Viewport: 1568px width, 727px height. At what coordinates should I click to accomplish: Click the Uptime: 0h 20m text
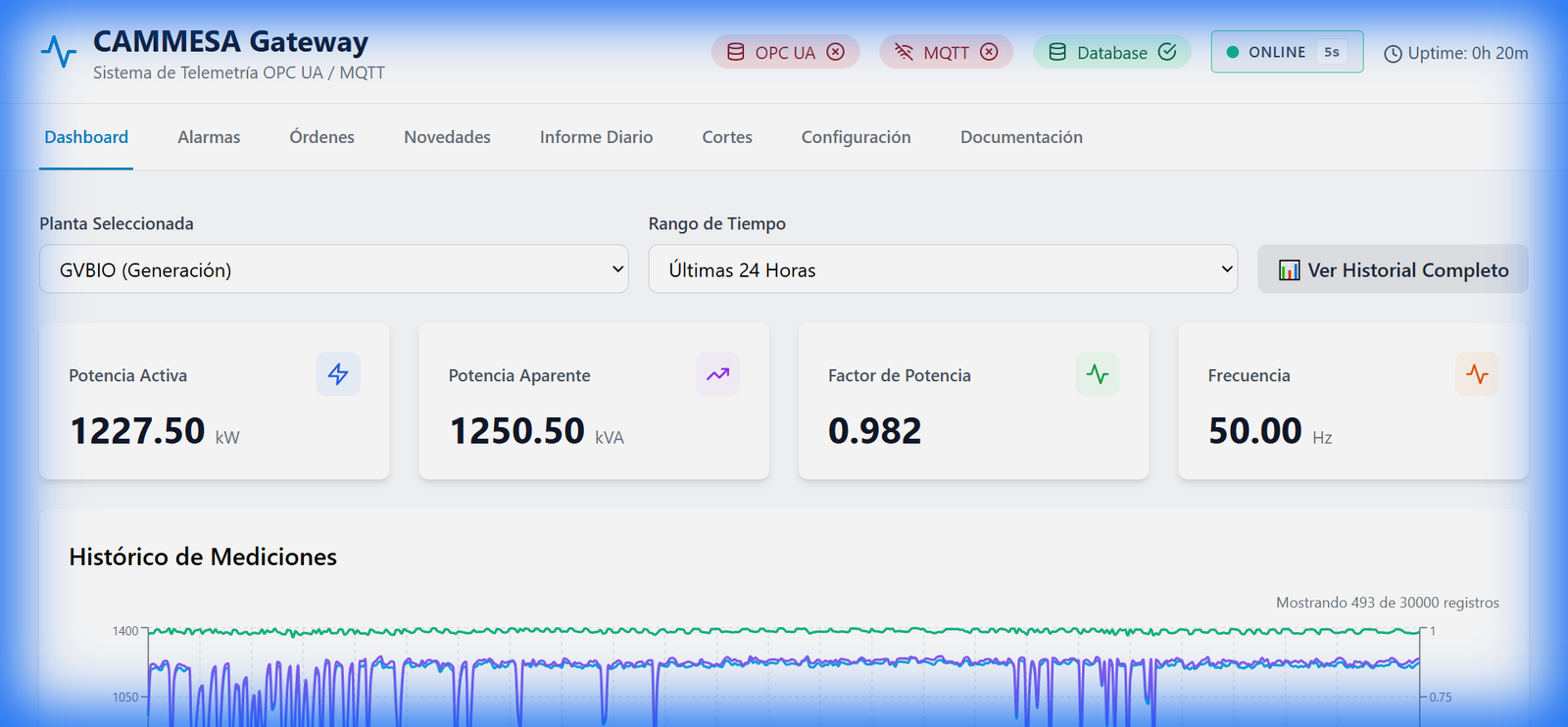1468,53
